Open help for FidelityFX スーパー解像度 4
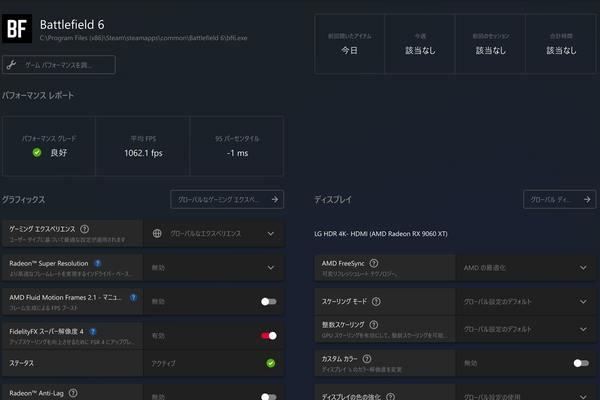Screen dimensions: 600x400 click(x=93, y=331)
